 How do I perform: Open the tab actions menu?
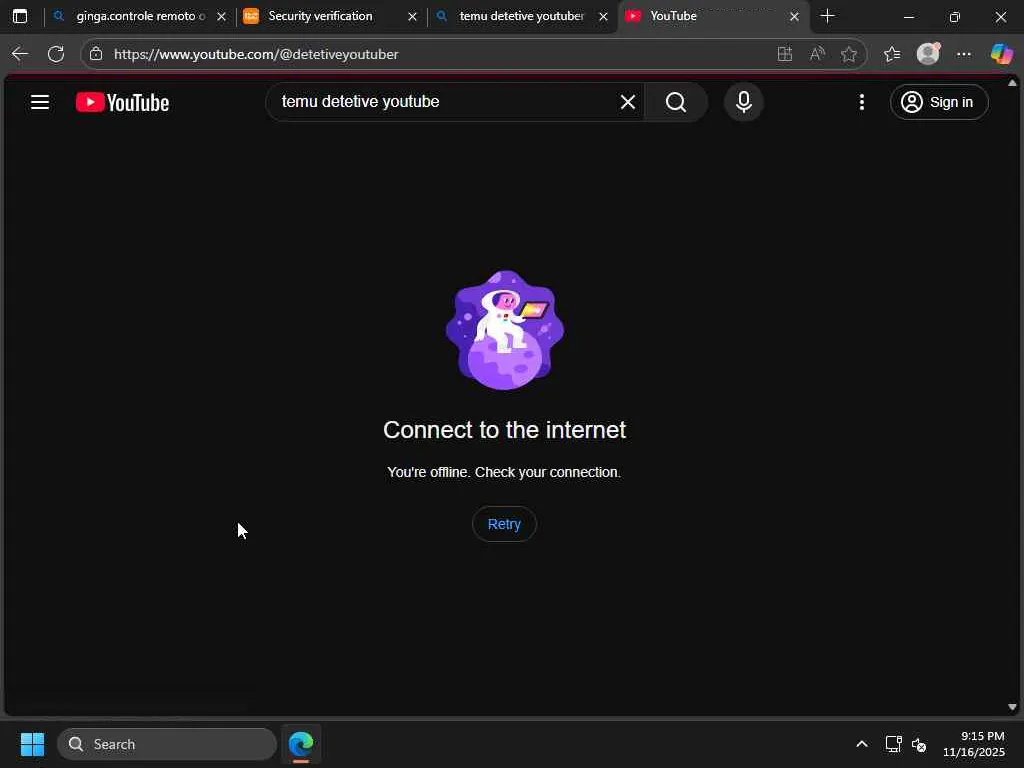pyautogui.click(x=20, y=16)
